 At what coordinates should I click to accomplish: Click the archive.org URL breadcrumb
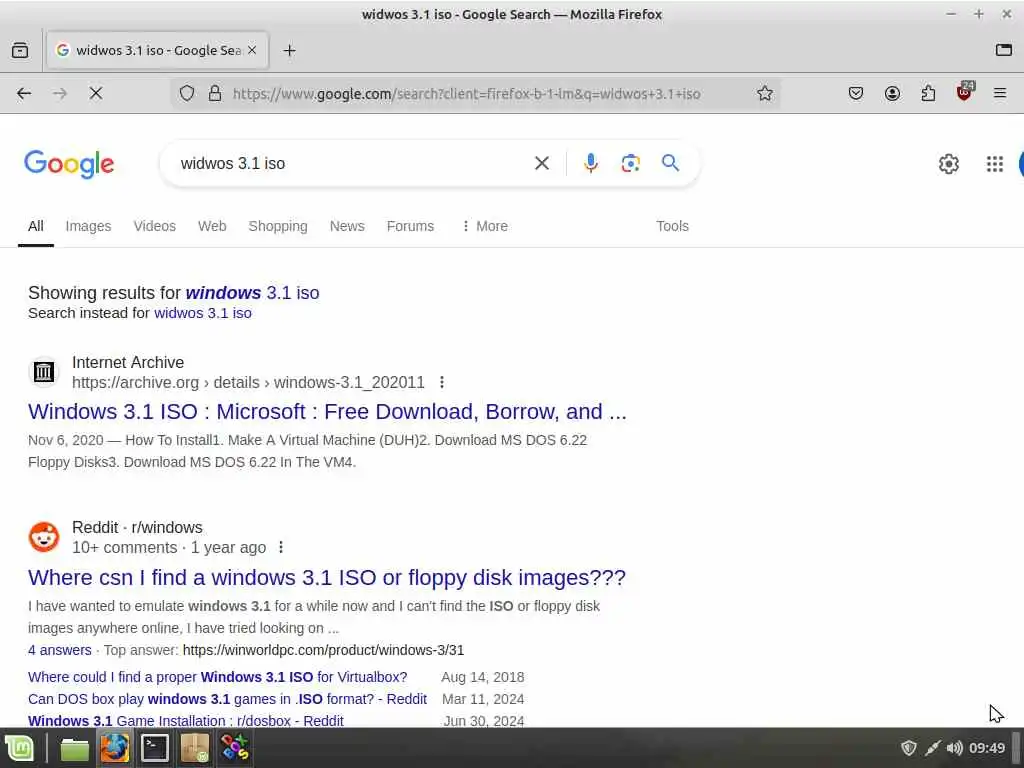(x=248, y=383)
